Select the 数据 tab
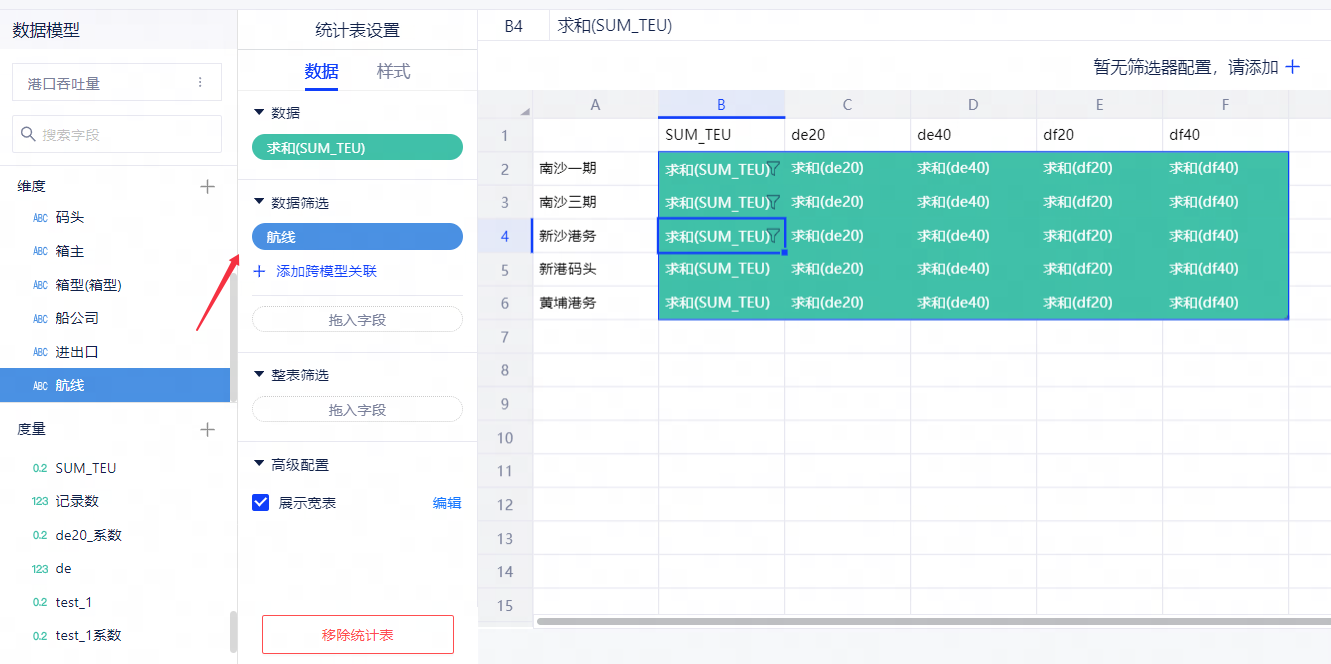 321,71
